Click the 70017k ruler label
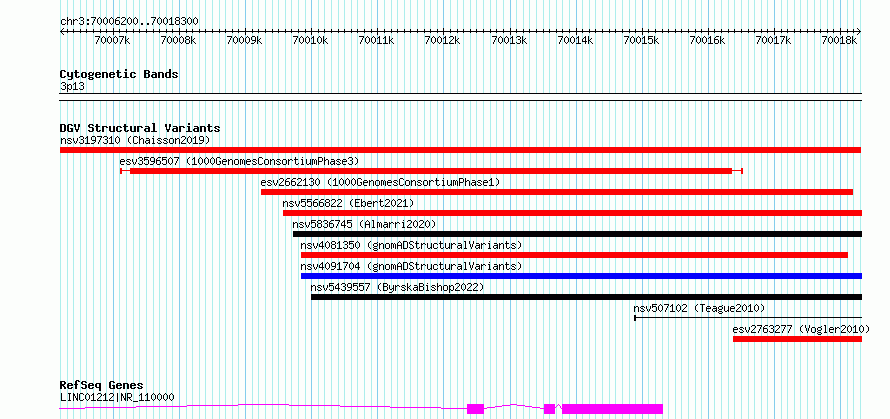Screen dimensions: 890x419 (x=774, y=40)
